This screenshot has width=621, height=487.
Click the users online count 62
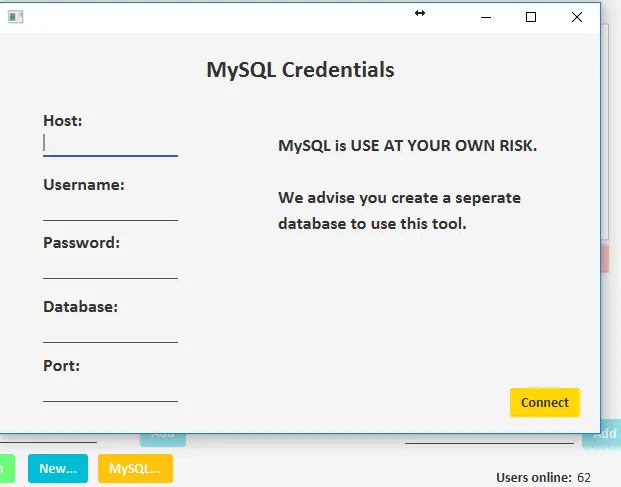(584, 477)
